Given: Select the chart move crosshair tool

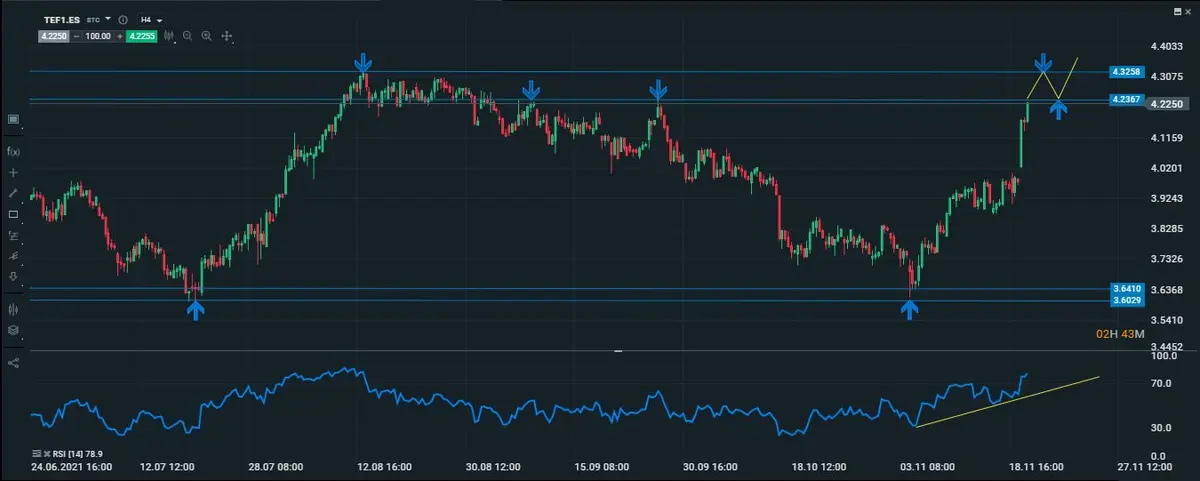Looking at the screenshot, I should point(227,36).
